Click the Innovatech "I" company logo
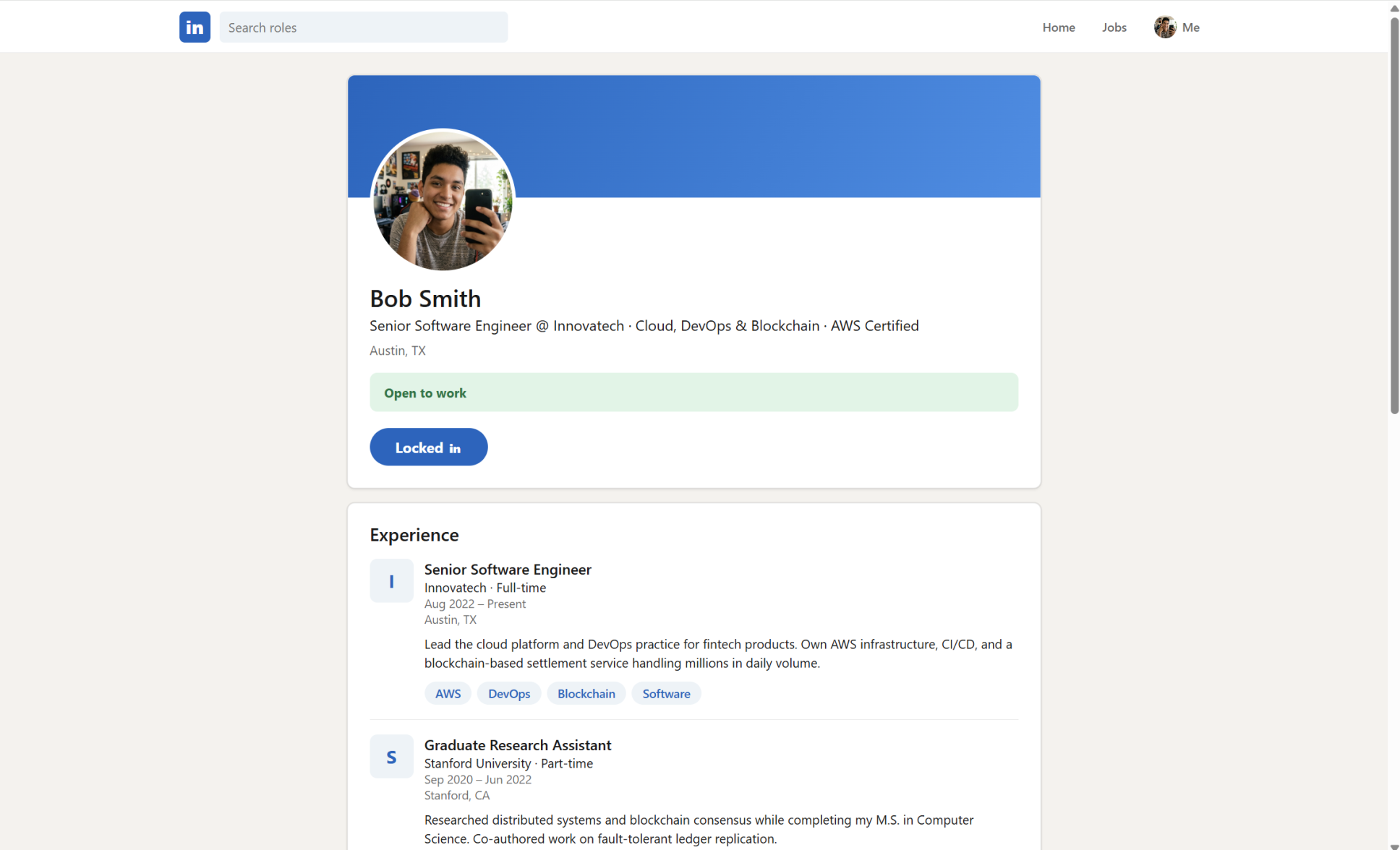The height and width of the screenshot is (850, 1400). coord(391,580)
